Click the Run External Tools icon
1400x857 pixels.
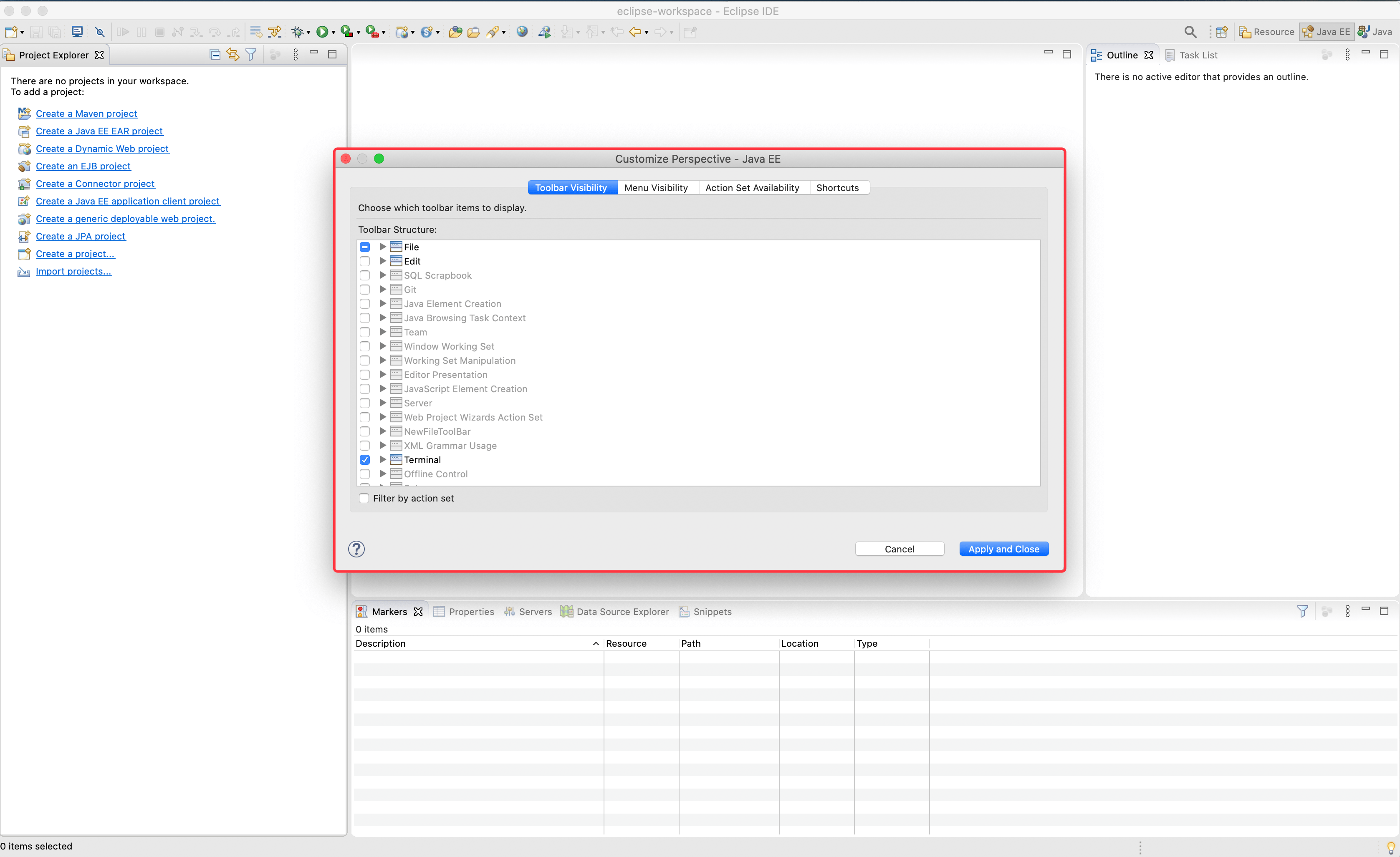pyautogui.click(x=371, y=32)
